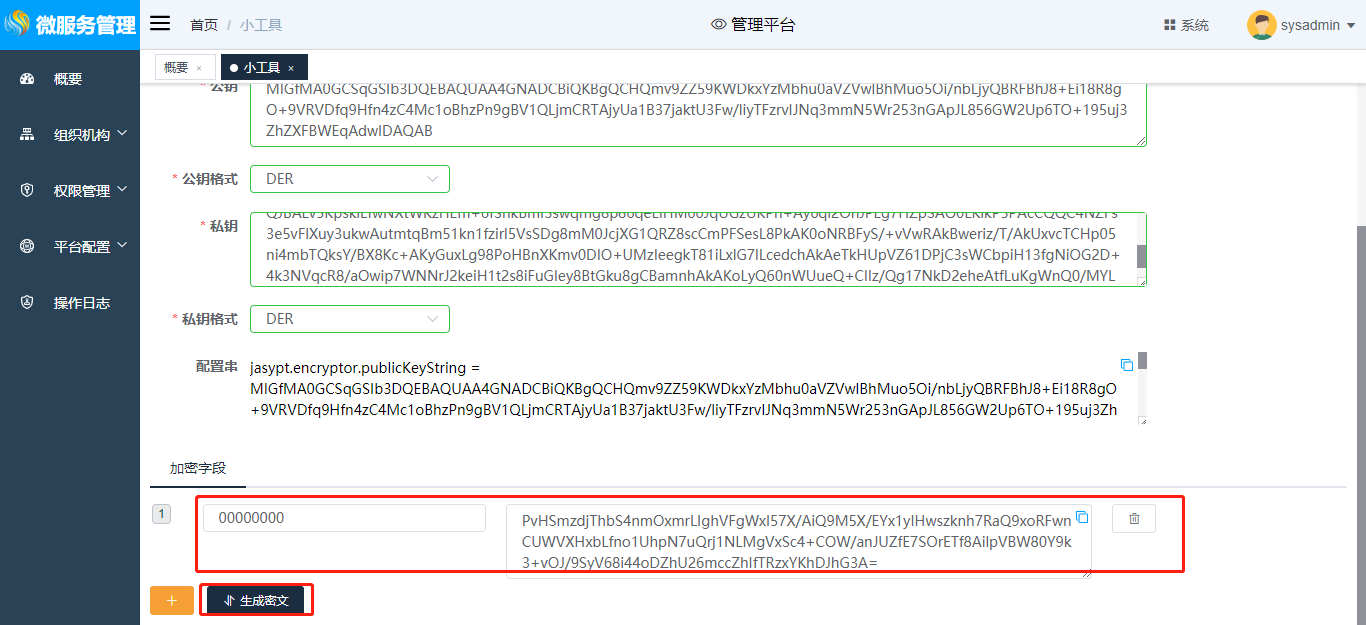Image resolution: width=1366 pixels, height=625 pixels.
Task: Toggle the hamburger sidebar collapse icon
Action: [159, 24]
